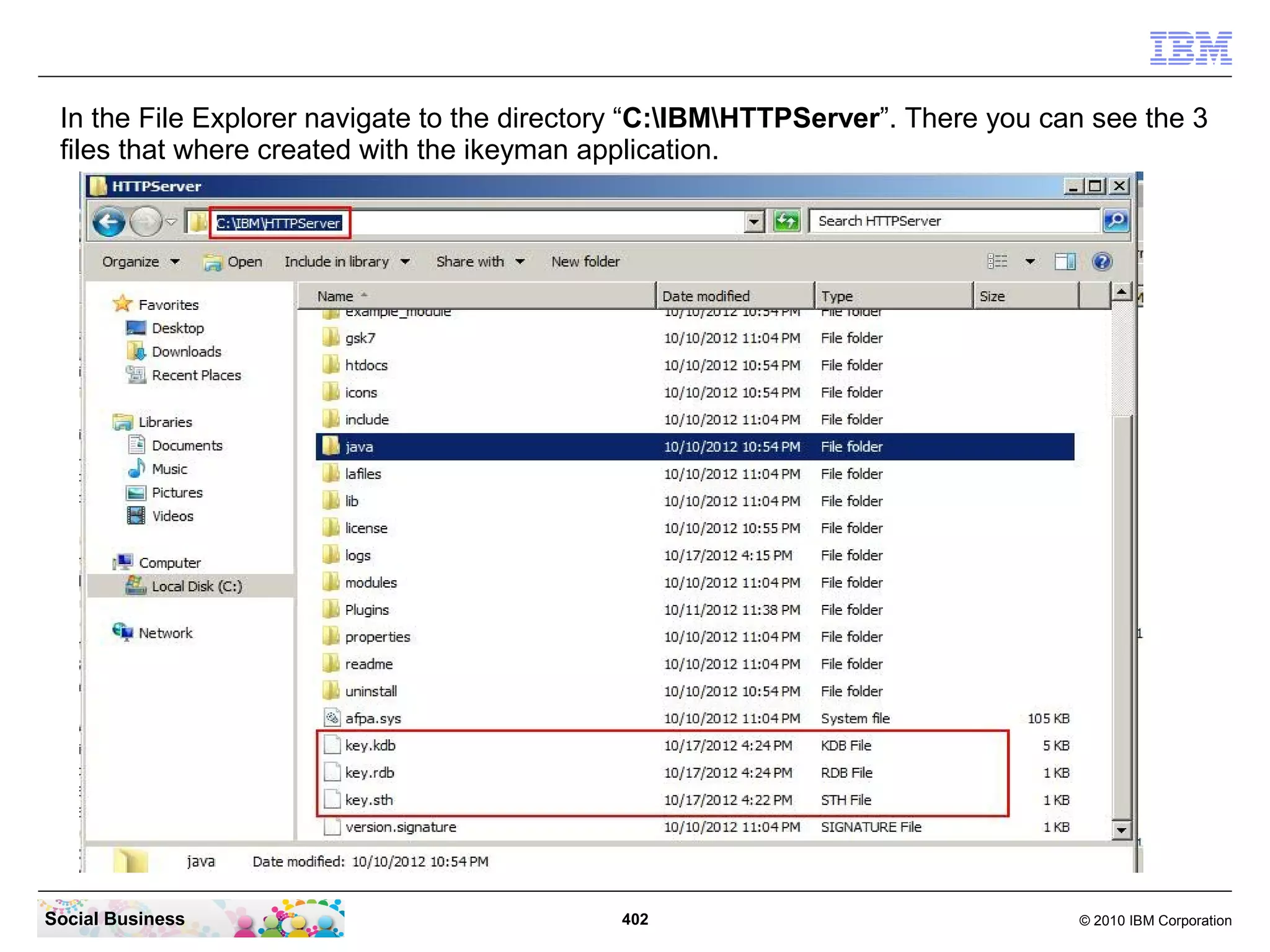The width and height of the screenshot is (1270, 952).
Task: Select the license folder icon
Action: pyautogui.click(x=331, y=528)
